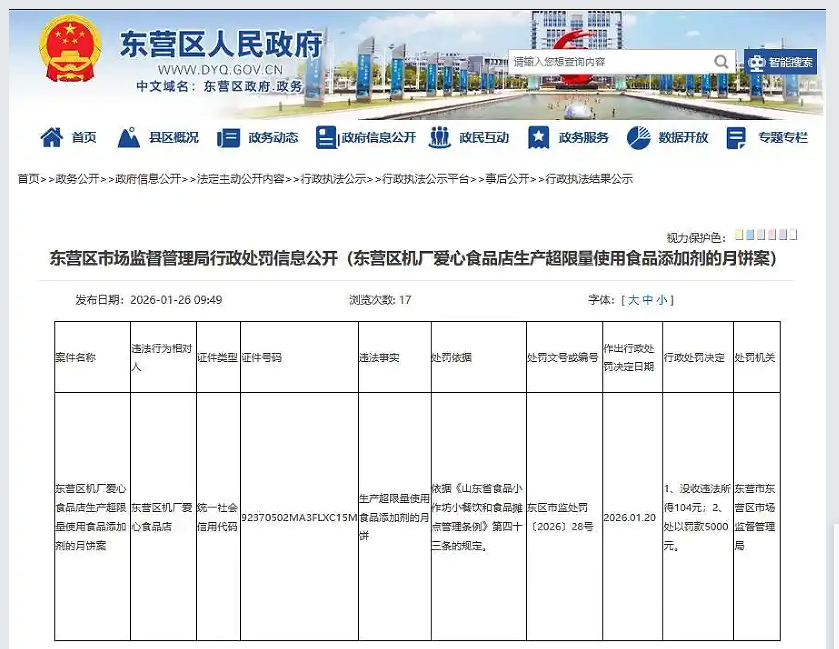Click the magnifier search icon
The width and height of the screenshot is (839, 649).
coord(721,62)
